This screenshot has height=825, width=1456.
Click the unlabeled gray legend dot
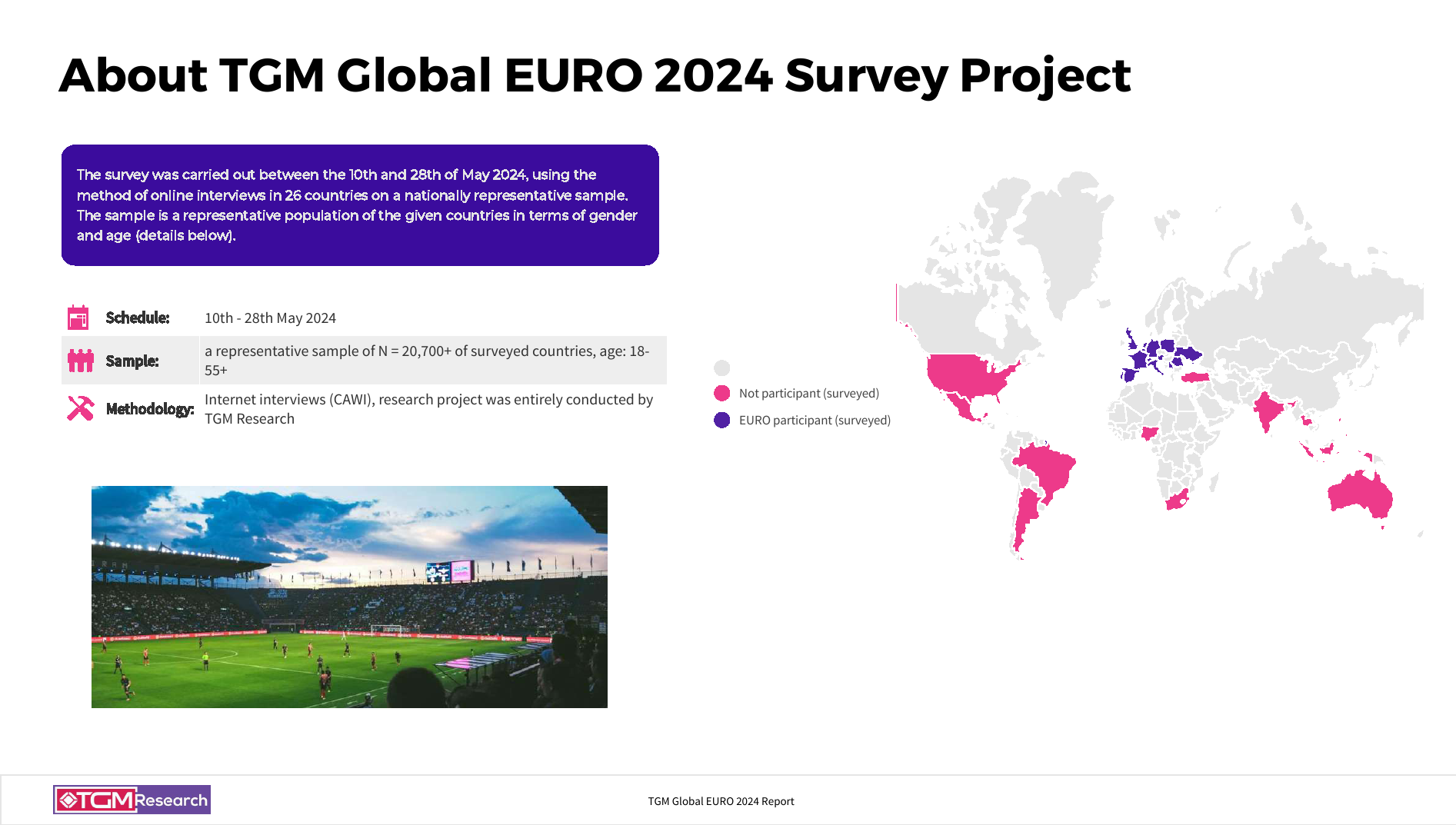click(721, 368)
